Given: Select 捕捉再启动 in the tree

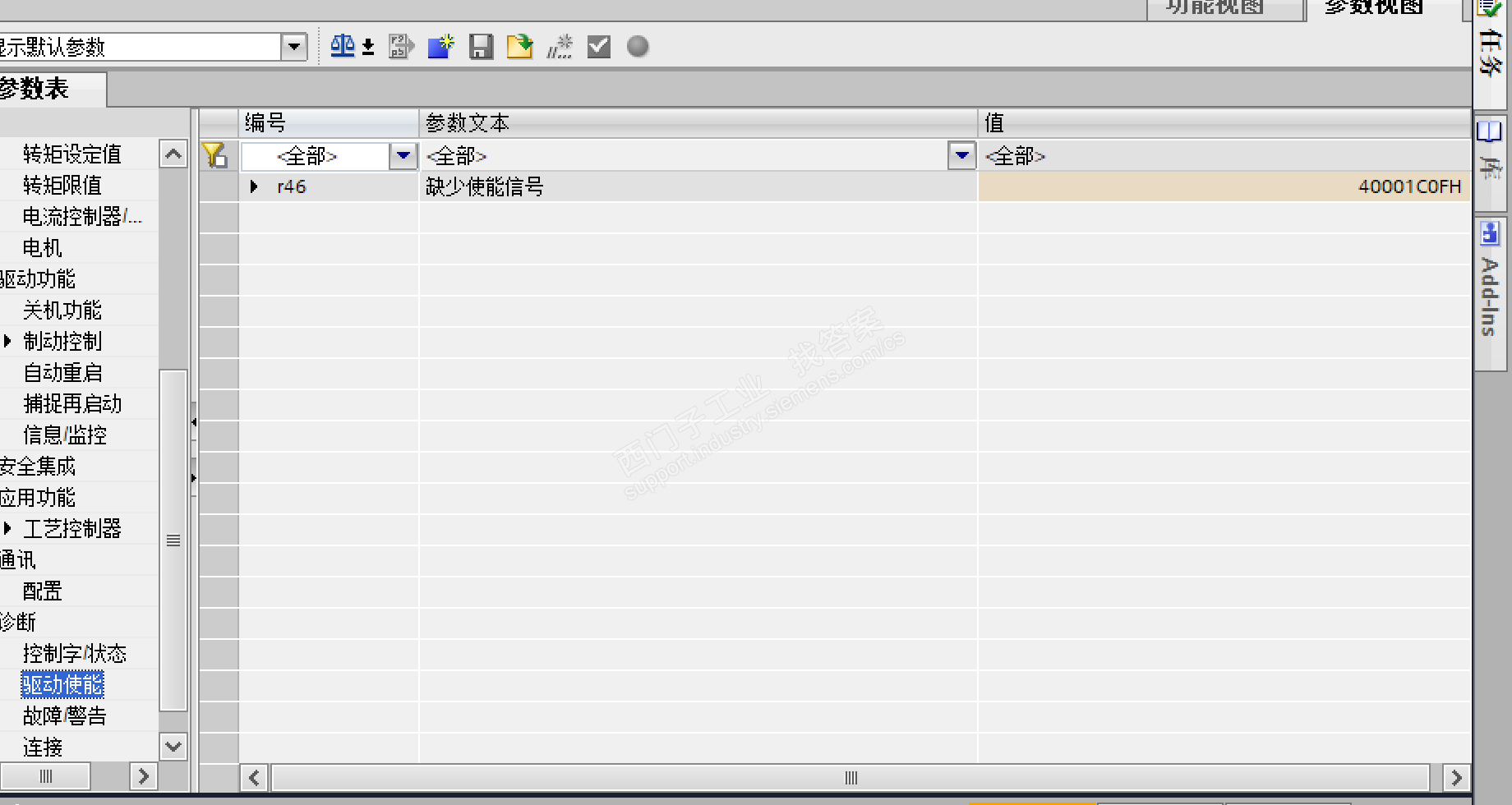Looking at the screenshot, I should (x=72, y=403).
